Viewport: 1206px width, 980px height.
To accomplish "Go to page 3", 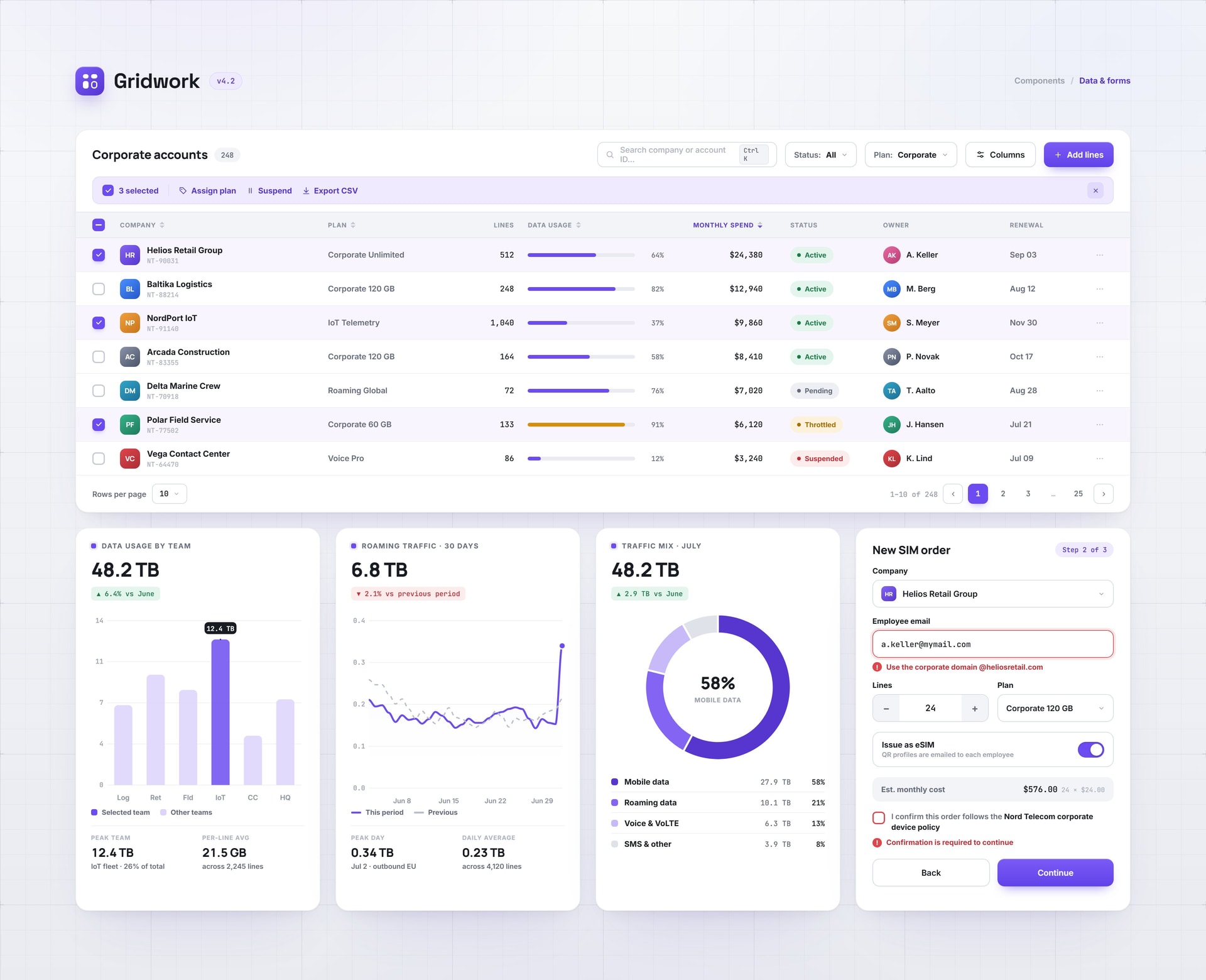I will point(1028,494).
